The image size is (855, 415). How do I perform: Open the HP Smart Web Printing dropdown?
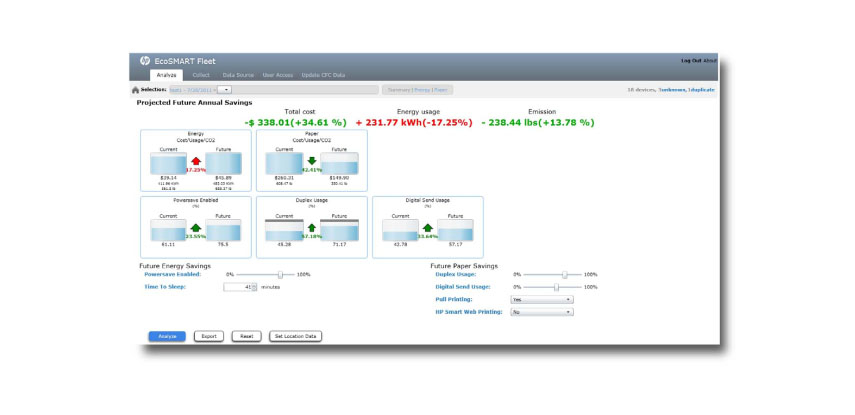click(541, 312)
